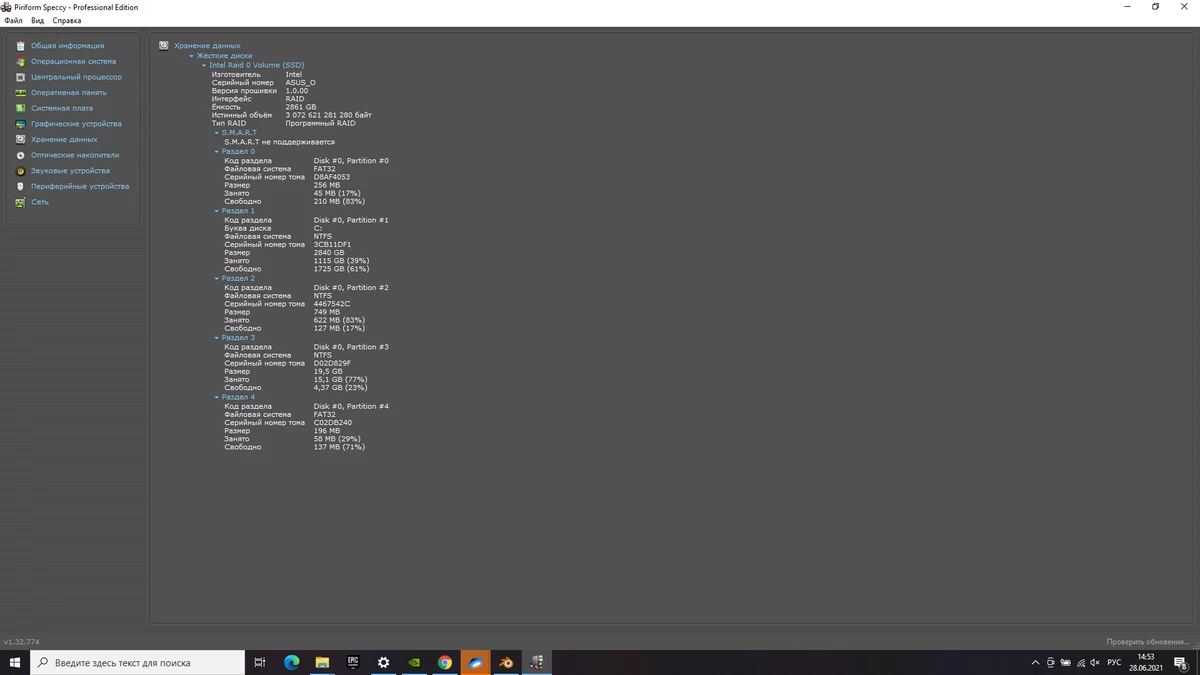Click the Хранение данных main heading

tap(207, 46)
